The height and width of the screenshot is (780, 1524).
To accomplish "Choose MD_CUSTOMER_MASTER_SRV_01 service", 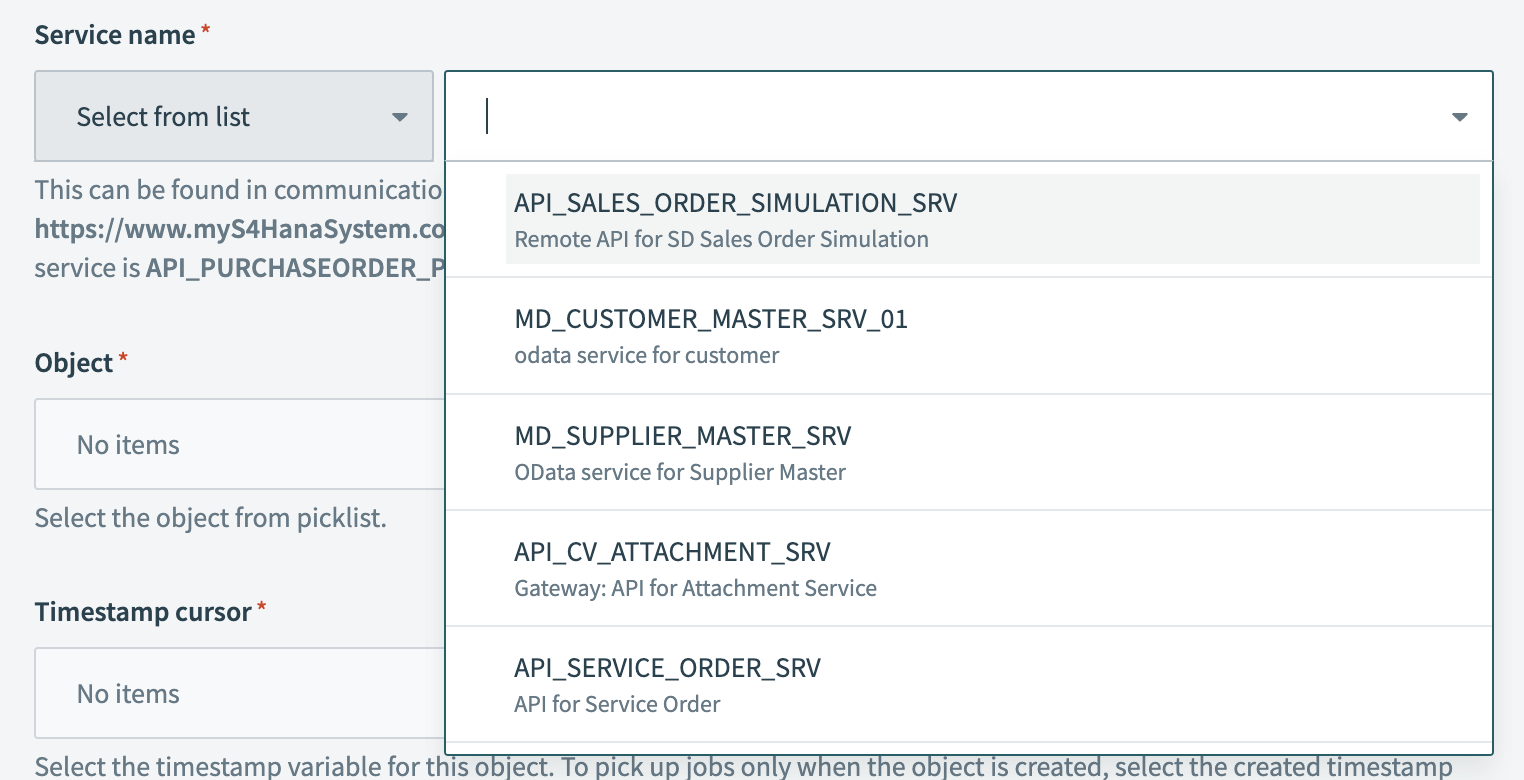I will [x=710, y=319].
